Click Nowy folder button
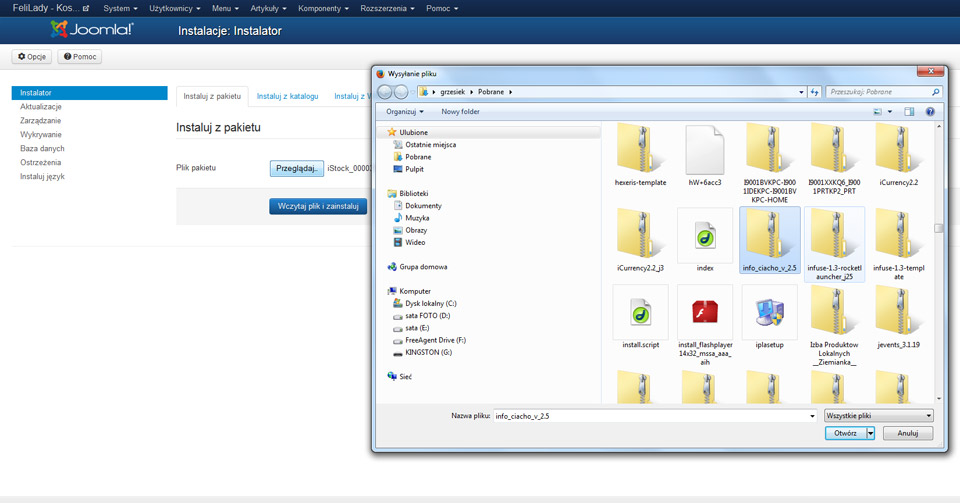Image resolution: width=960 pixels, height=503 pixels. pyautogui.click(x=460, y=111)
